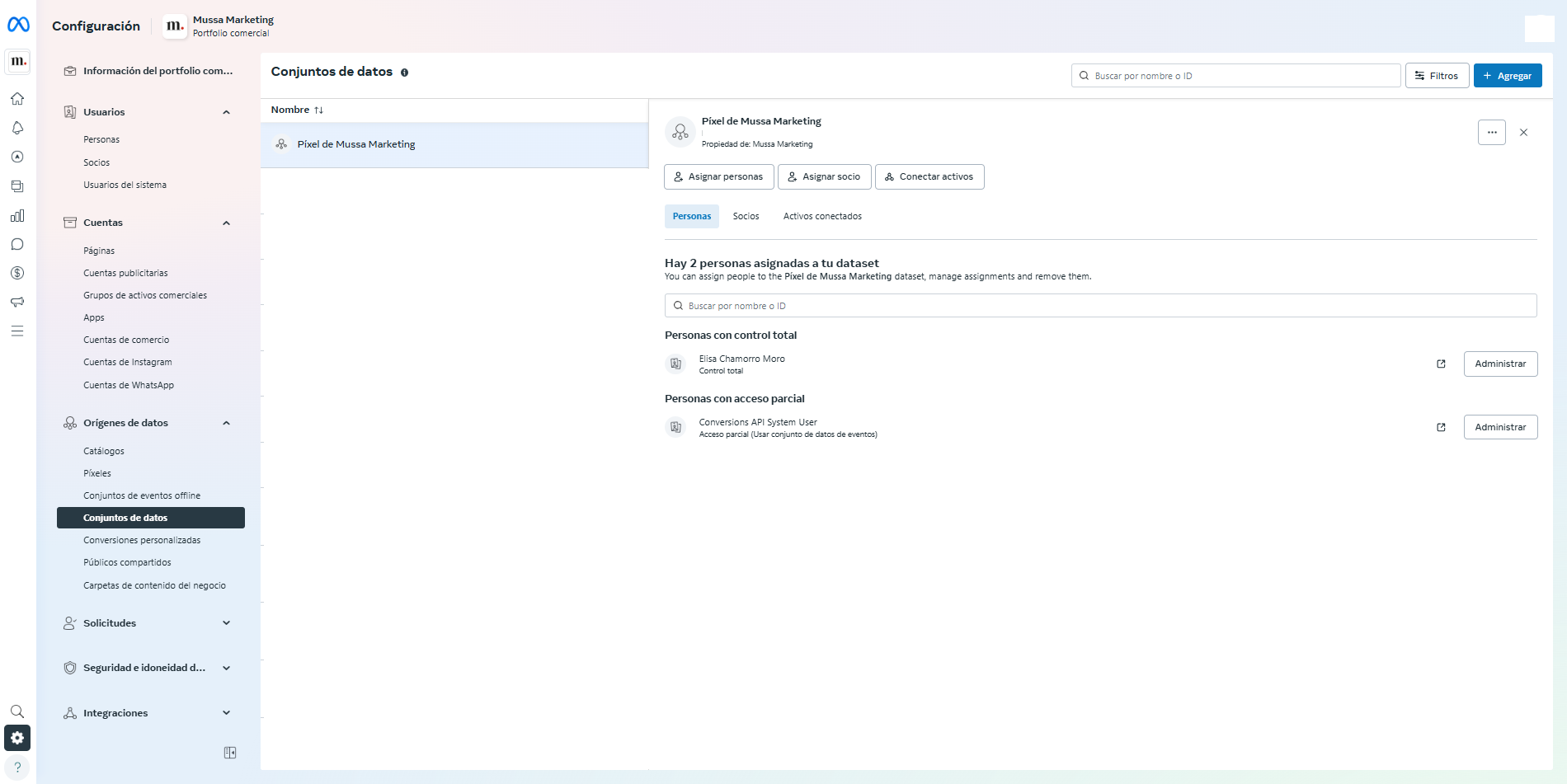This screenshot has height=784, width=1567.
Task: Open Información del portfolio comercial
Action: pyautogui.click(x=158, y=71)
